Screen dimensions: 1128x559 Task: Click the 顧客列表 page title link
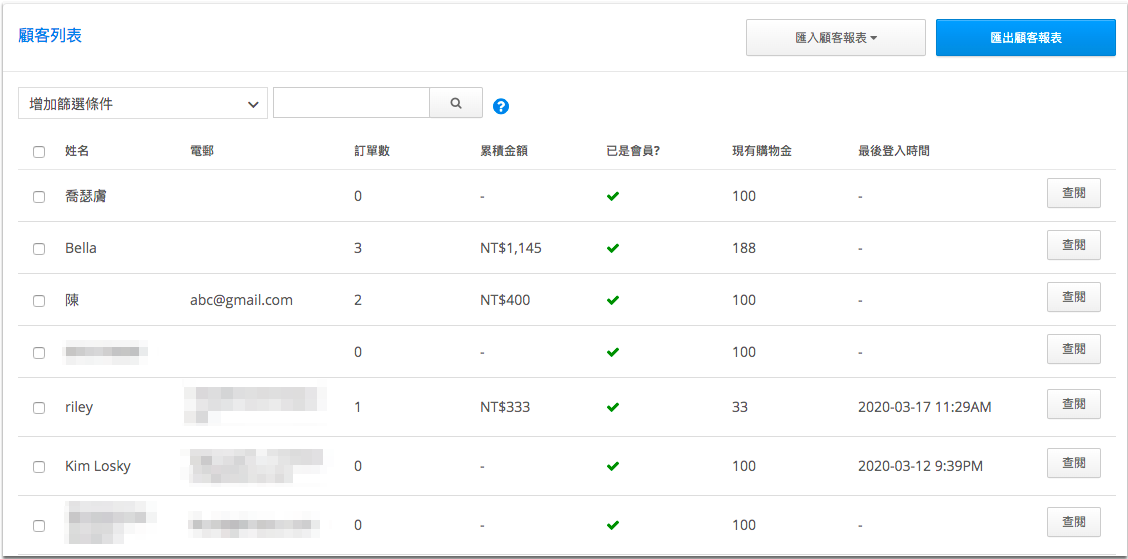50,36
